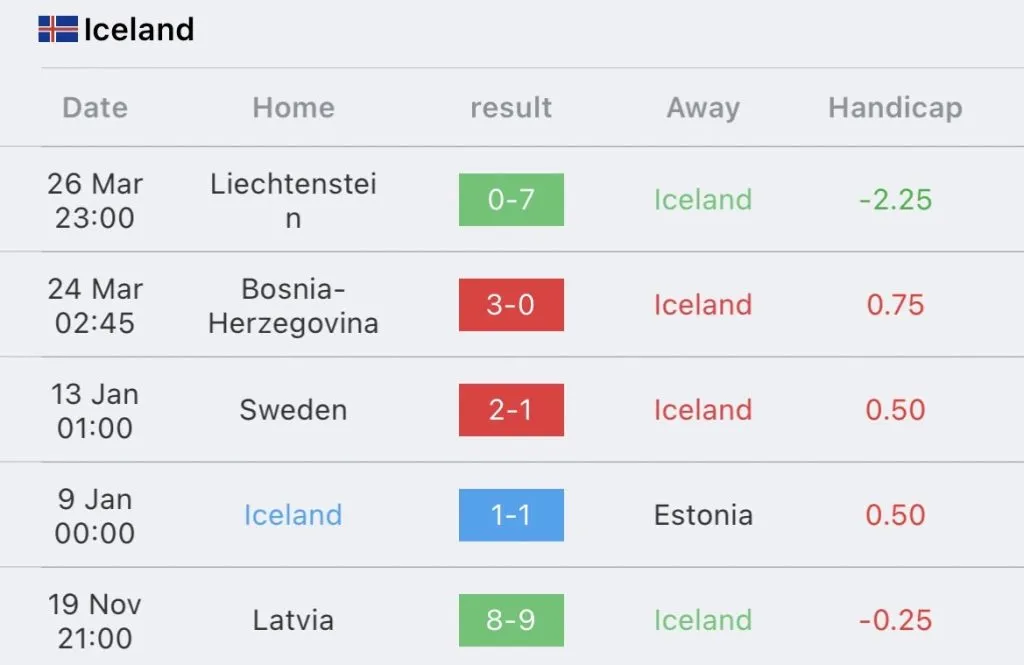Click the Estonia away team name
The height and width of the screenshot is (665, 1024).
click(x=703, y=515)
